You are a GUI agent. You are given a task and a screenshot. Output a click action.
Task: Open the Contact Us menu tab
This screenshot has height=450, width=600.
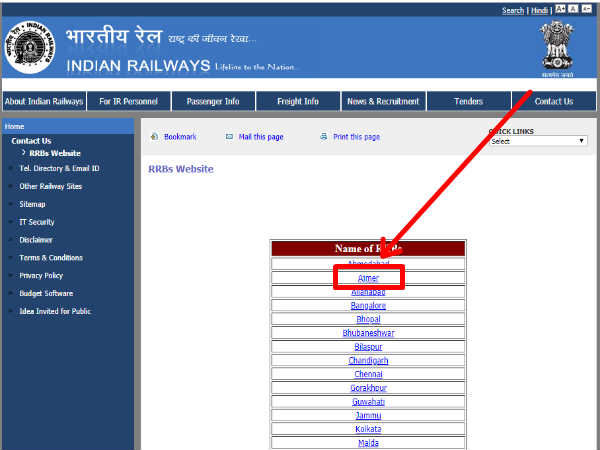[554, 101]
